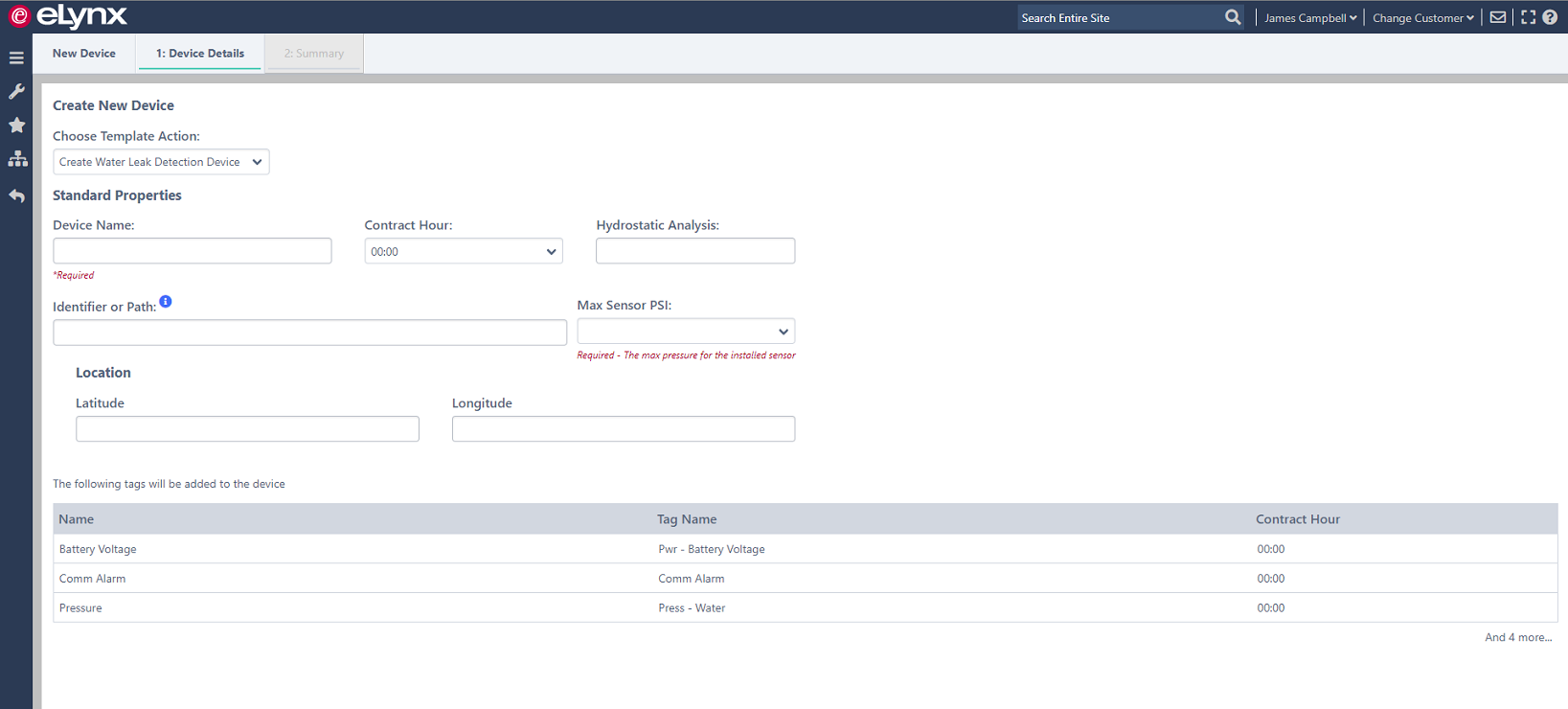The width and height of the screenshot is (1568, 709).
Task: Click the search magnifier icon
Action: [1233, 17]
